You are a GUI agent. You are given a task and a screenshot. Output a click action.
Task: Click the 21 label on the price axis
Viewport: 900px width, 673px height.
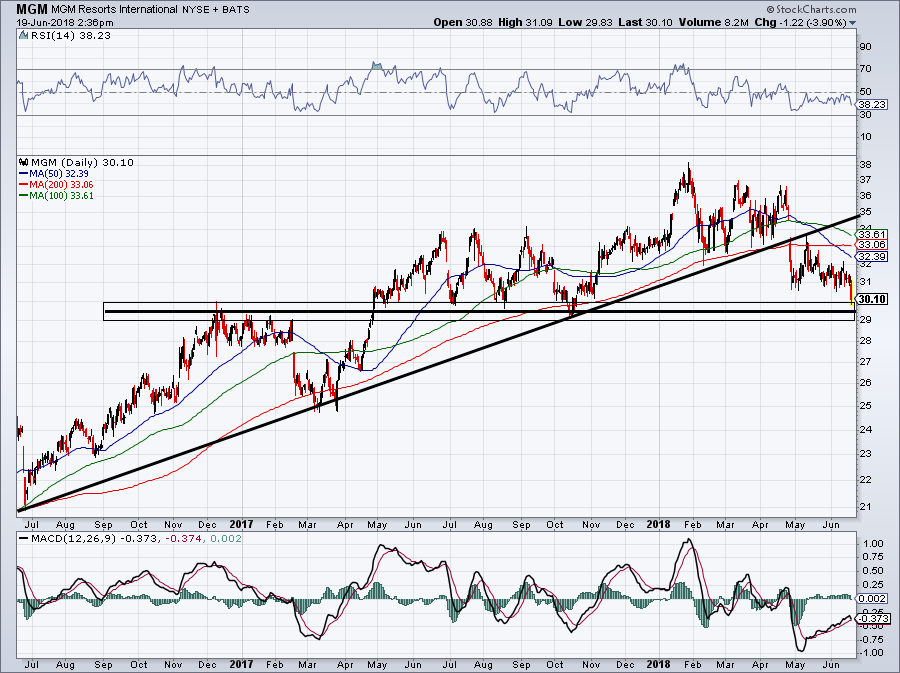pyautogui.click(x=865, y=507)
